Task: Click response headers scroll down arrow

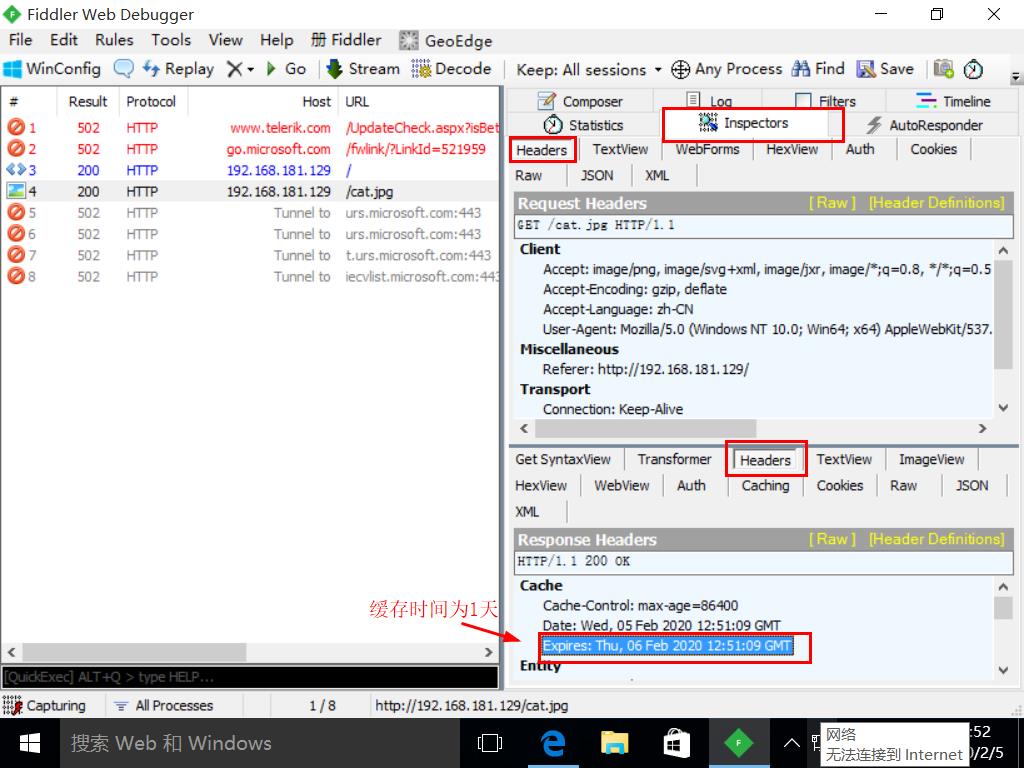Action: [1003, 669]
